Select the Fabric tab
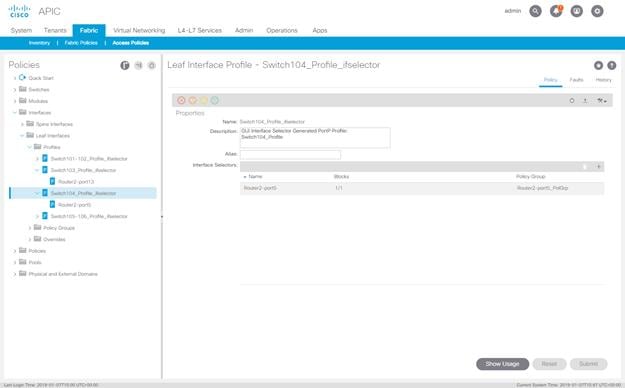625x388 pixels. tap(89, 30)
